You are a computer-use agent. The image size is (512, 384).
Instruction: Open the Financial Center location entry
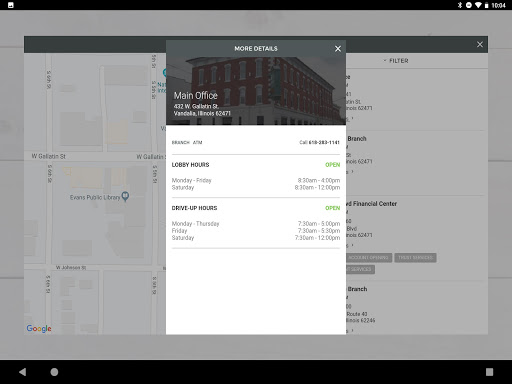tap(372, 204)
